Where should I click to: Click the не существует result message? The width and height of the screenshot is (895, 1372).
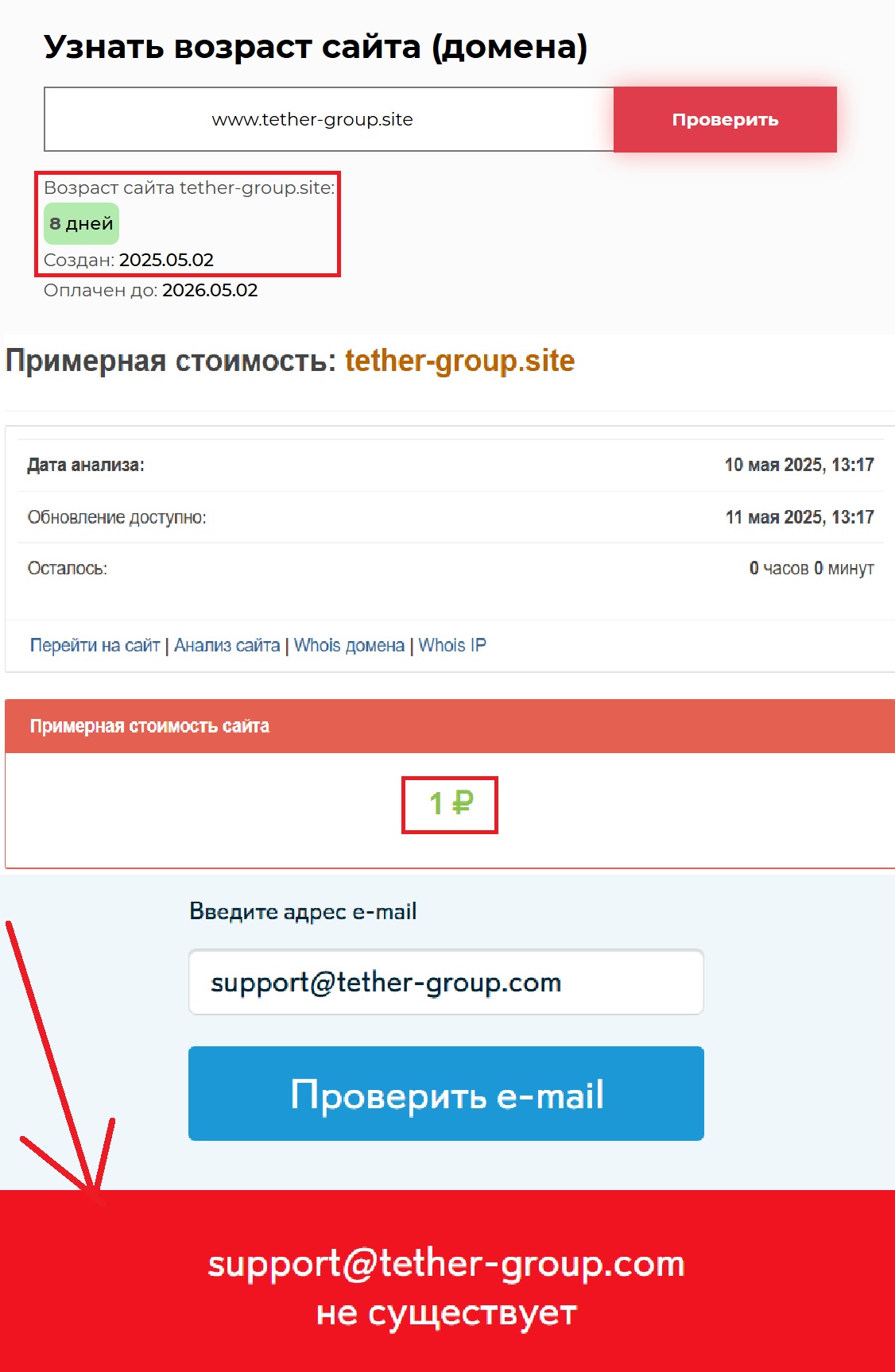[x=447, y=1312]
